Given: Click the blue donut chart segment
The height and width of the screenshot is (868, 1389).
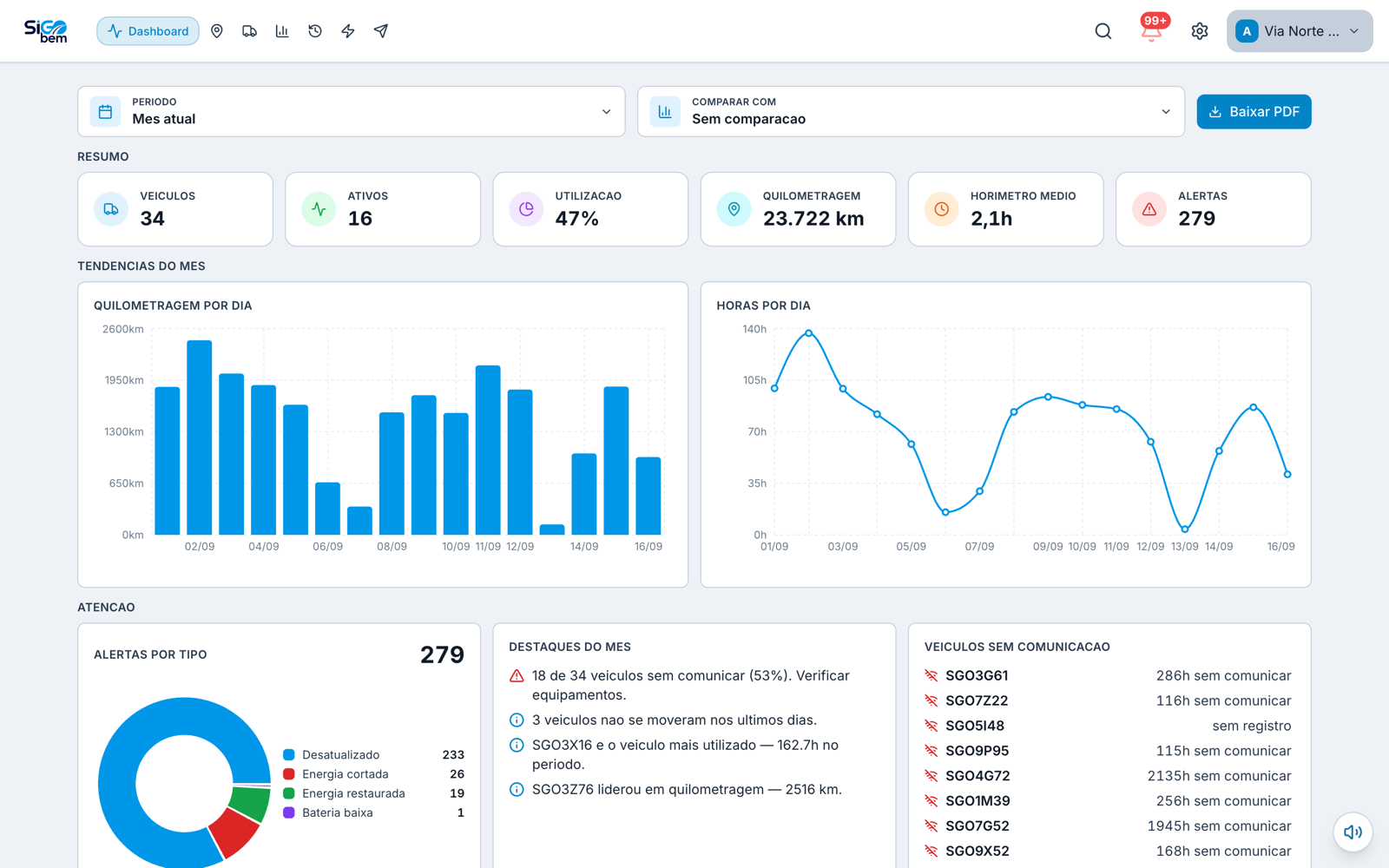Looking at the screenshot, I should [x=117, y=786].
